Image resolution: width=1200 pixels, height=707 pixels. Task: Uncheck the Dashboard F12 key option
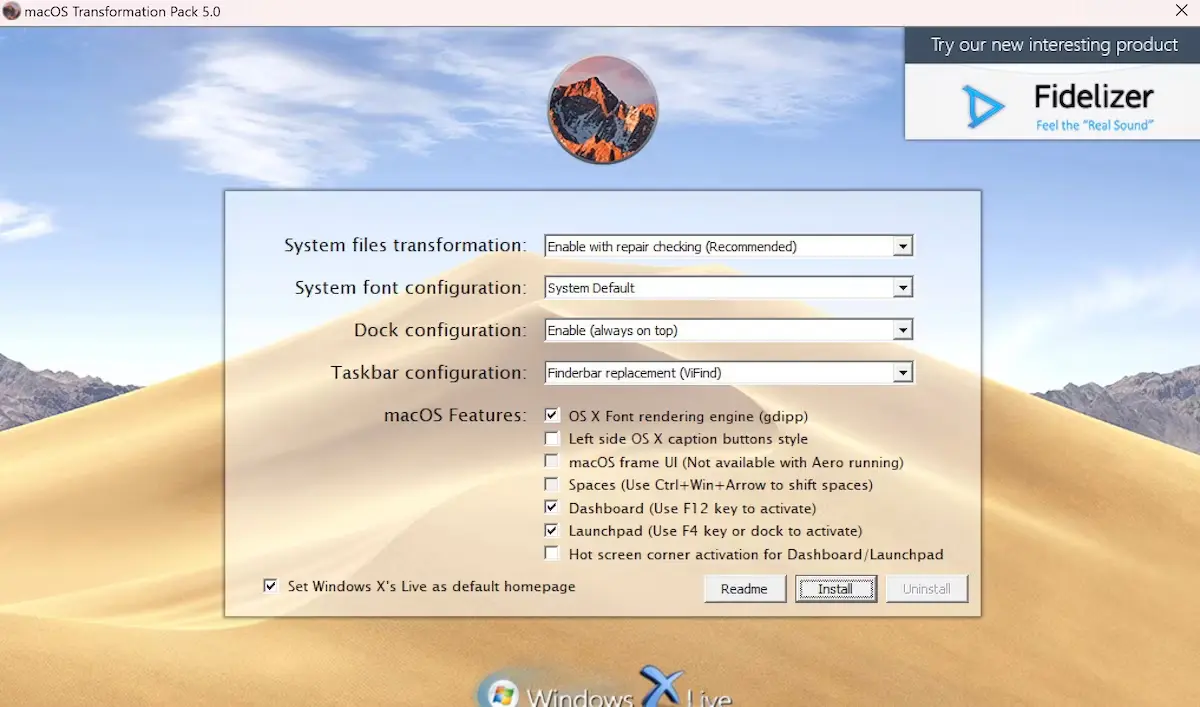pyautogui.click(x=551, y=507)
